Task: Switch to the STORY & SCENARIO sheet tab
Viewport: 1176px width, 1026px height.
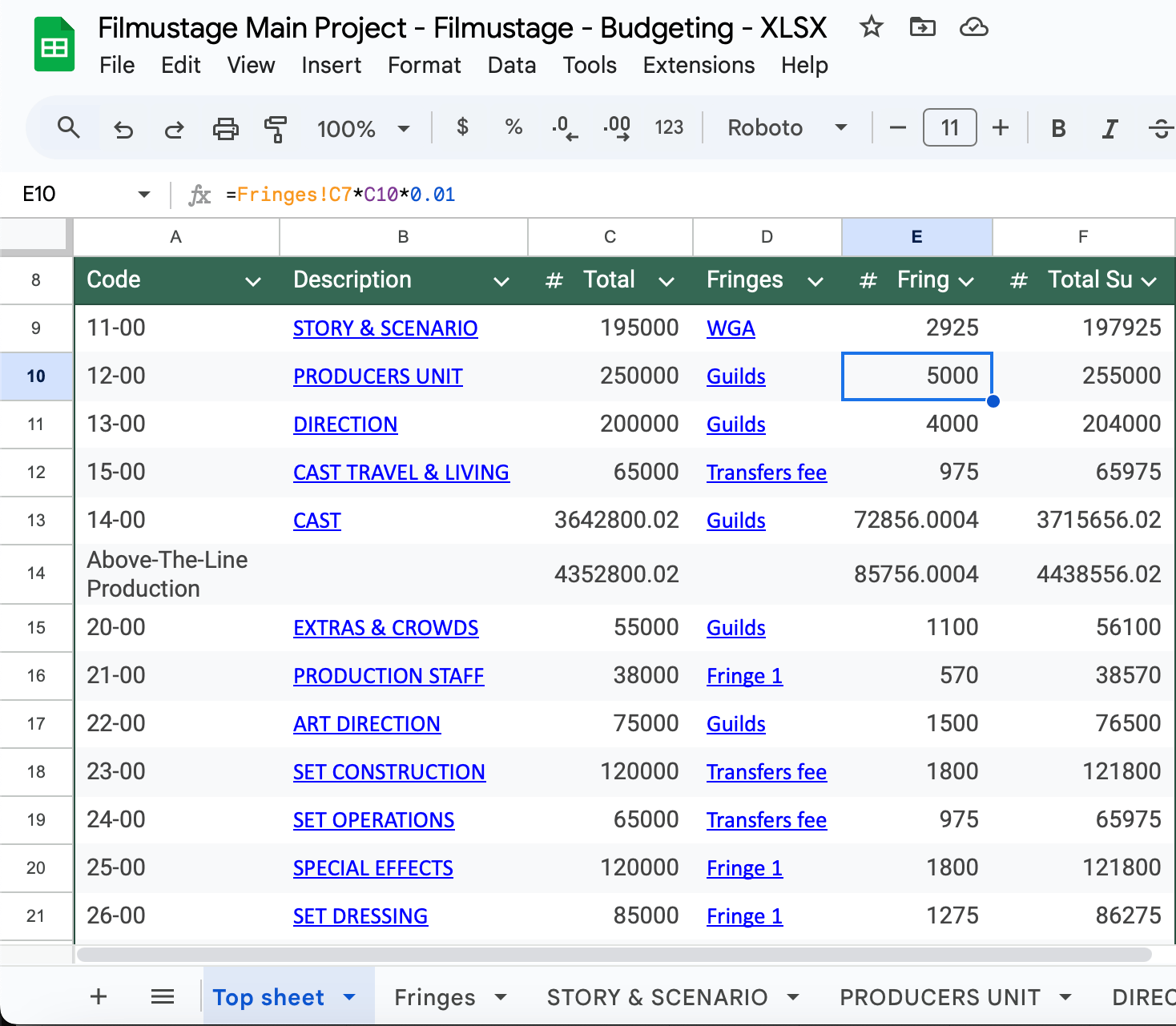Action: [657, 997]
